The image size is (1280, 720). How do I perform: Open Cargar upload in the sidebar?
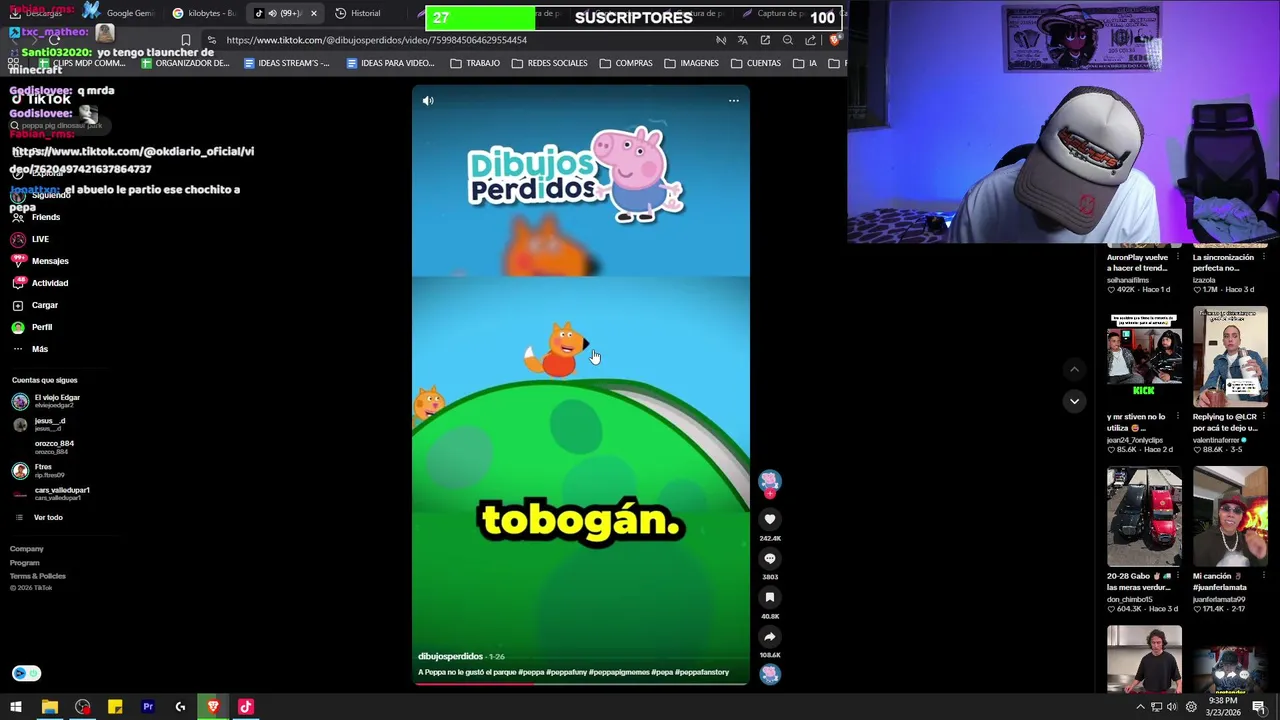coord(35,305)
